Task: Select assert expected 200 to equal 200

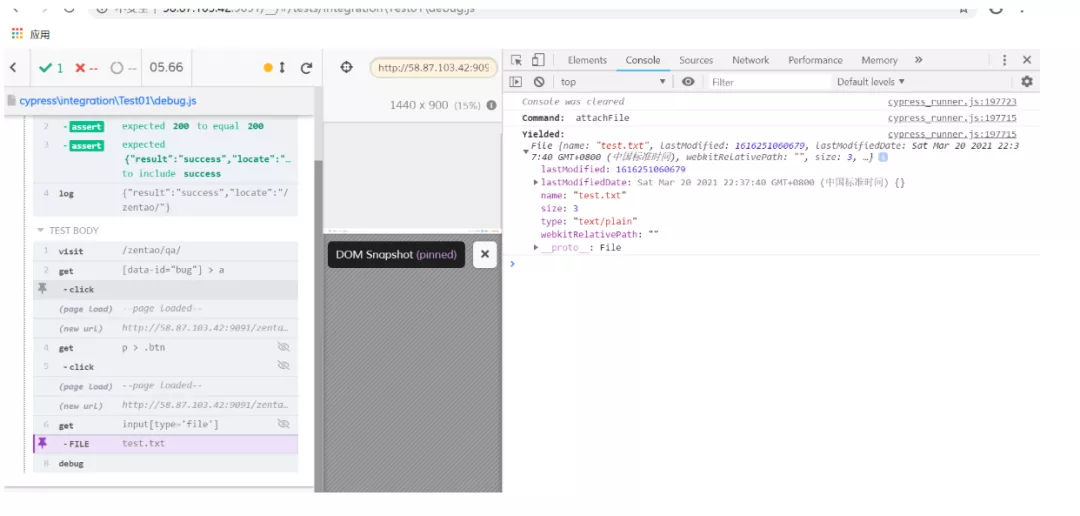Action: [x=165, y=126]
